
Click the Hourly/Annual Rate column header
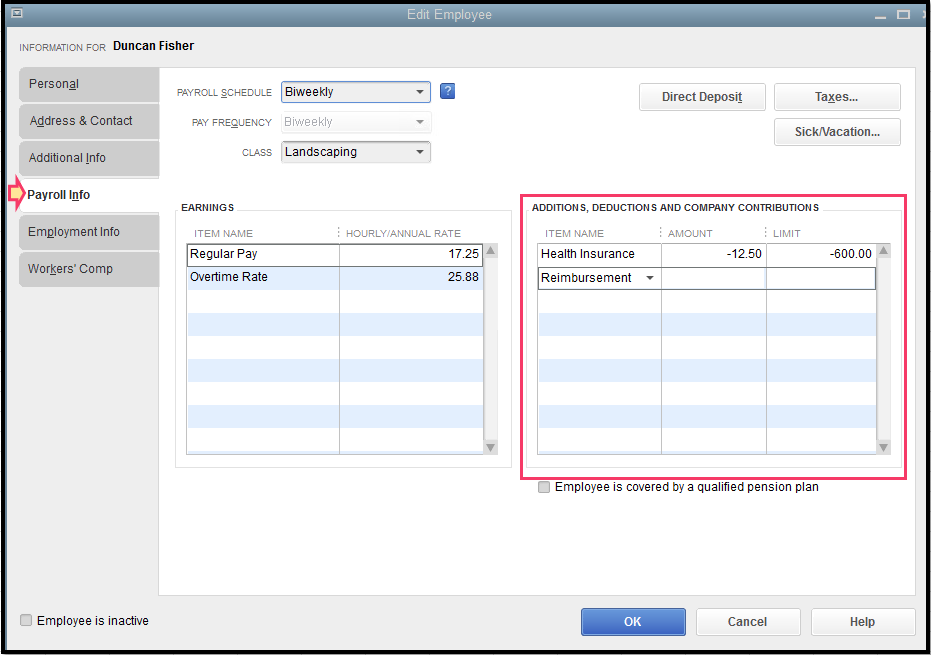click(x=403, y=233)
